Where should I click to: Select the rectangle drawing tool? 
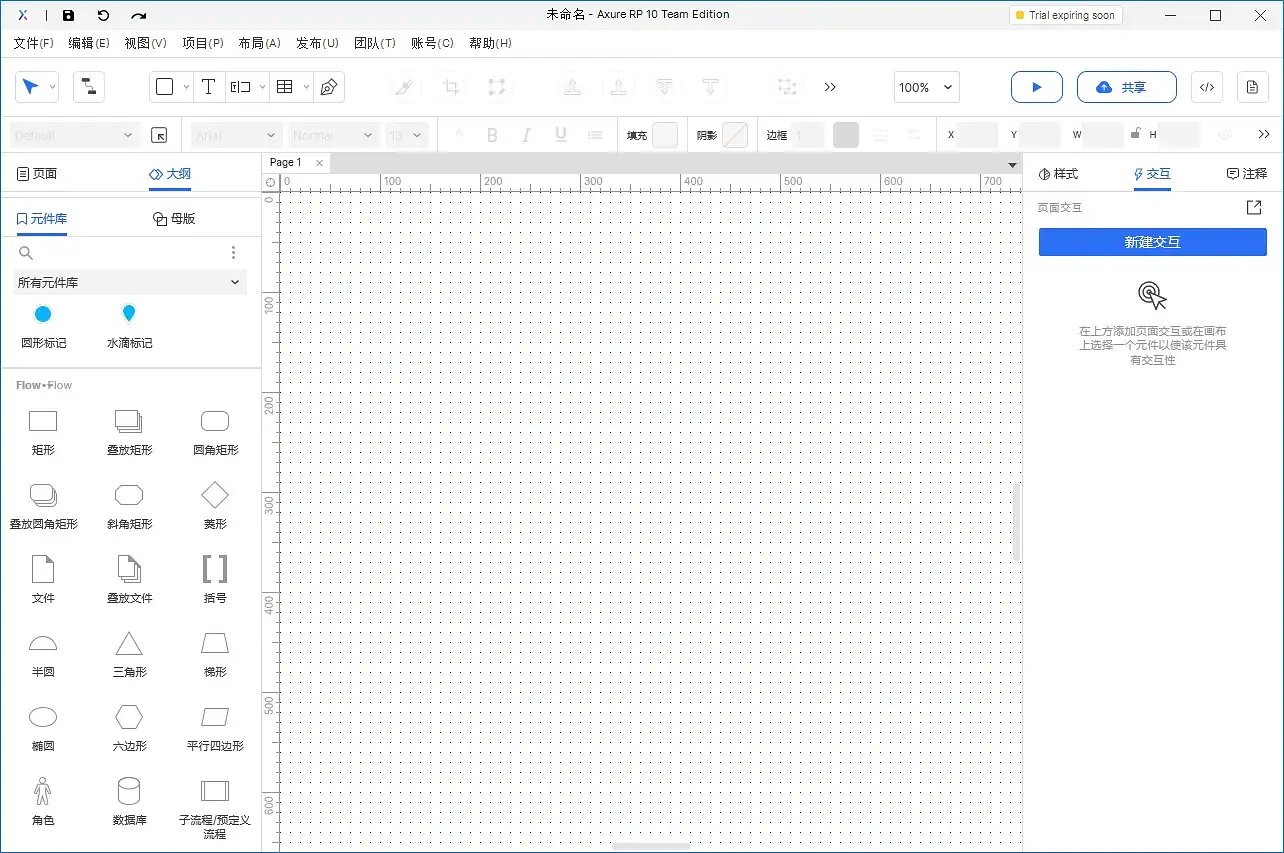point(165,87)
